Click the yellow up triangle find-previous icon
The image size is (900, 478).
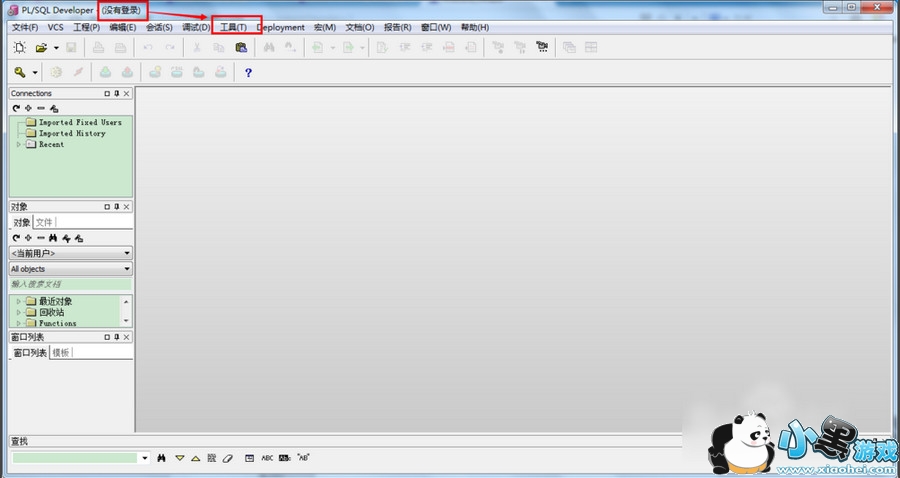click(x=196, y=458)
